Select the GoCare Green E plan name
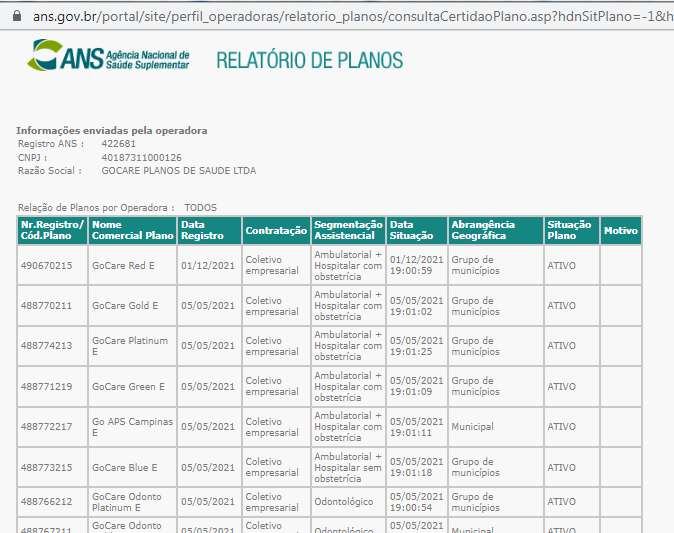This screenshot has width=674, height=533. click(128, 386)
